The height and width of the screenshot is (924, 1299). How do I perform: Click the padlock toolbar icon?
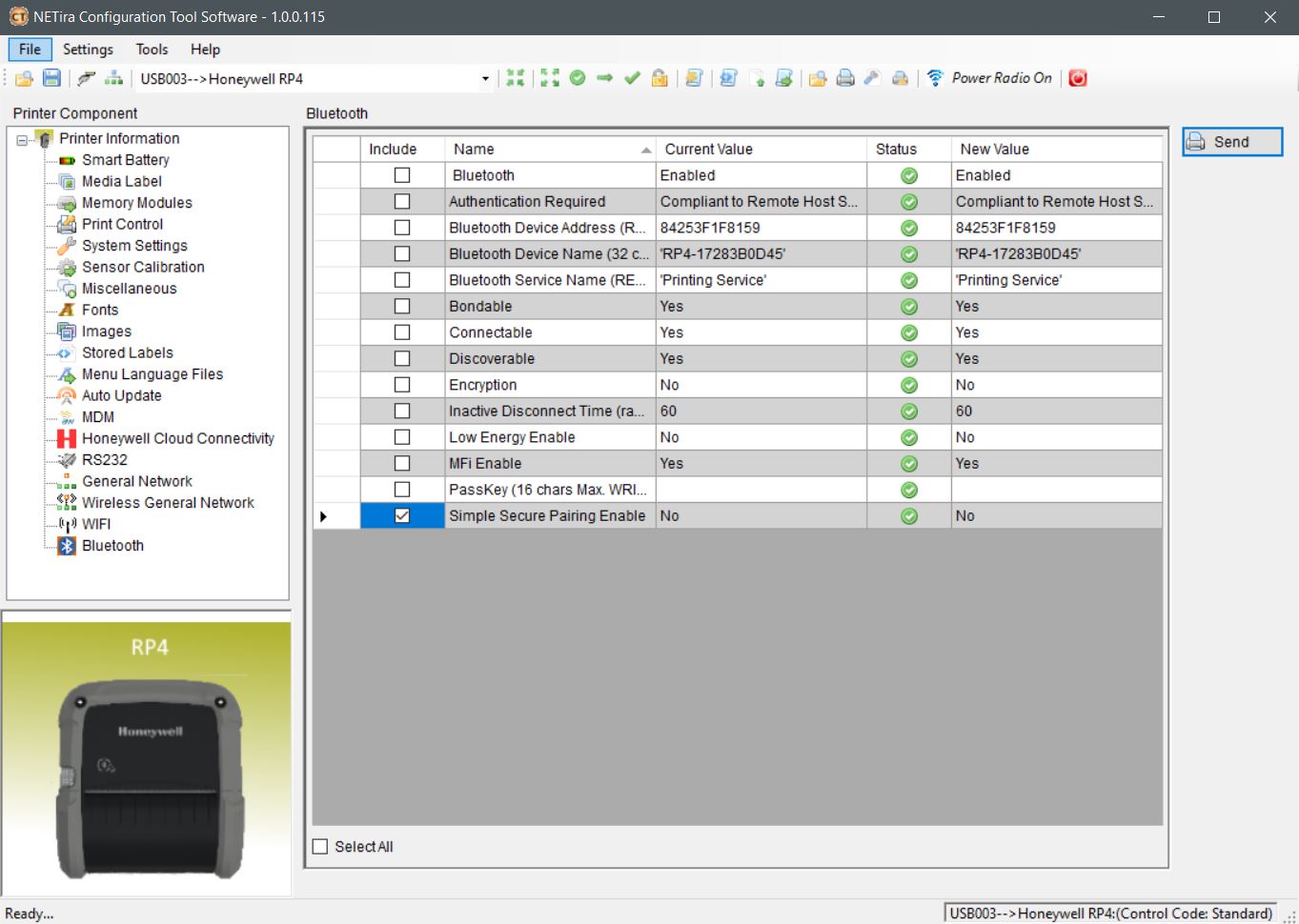659,78
